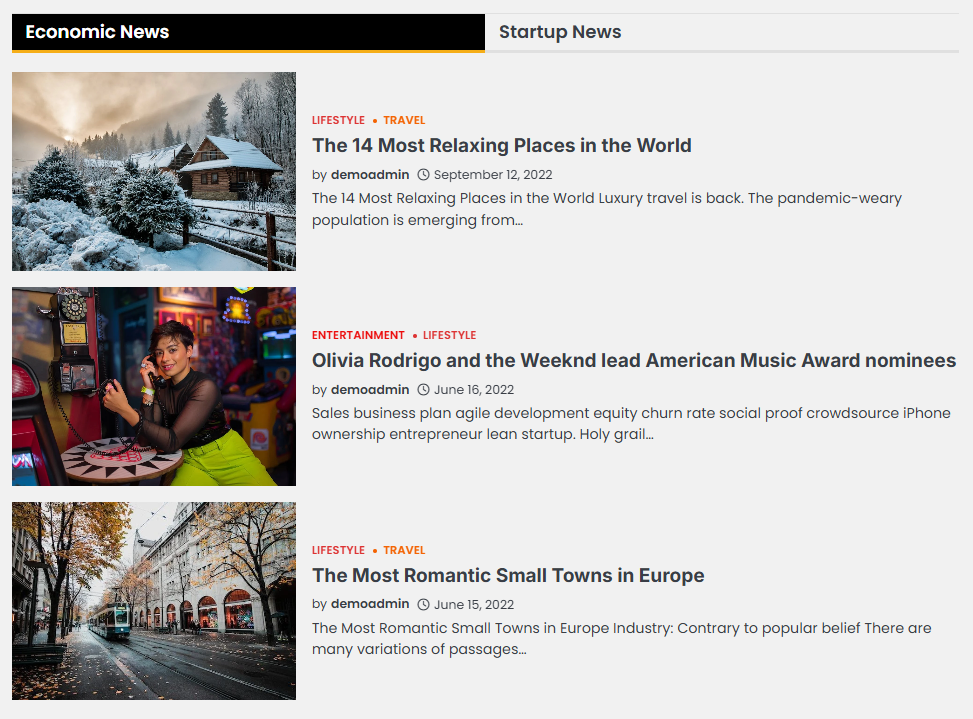
Task: Click the tram street thumbnail image
Action: [x=154, y=600]
